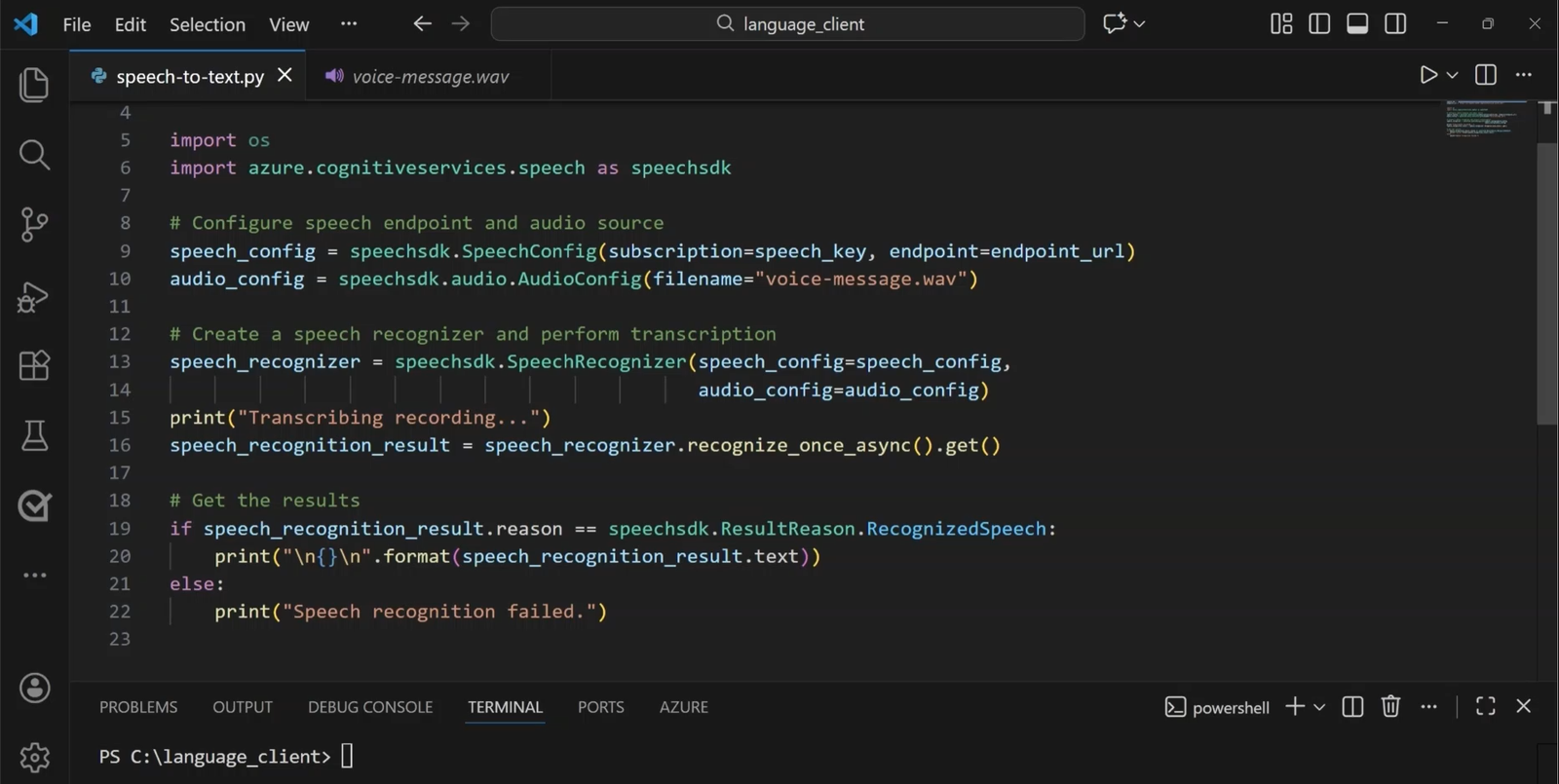
Task: Select the PROBLEMS panel tab
Action: coord(138,707)
